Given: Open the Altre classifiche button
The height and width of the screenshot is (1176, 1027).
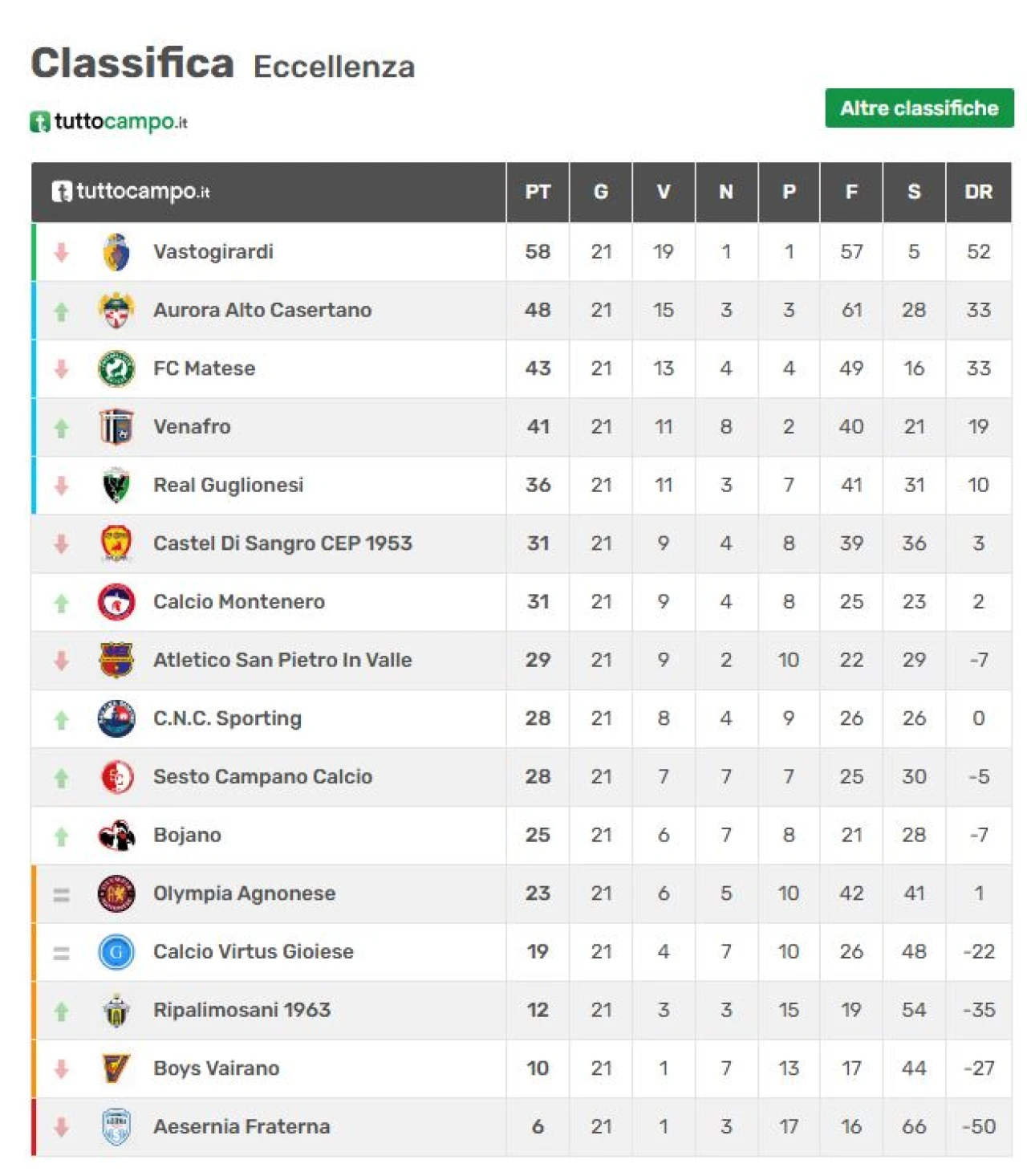Looking at the screenshot, I should pyautogui.click(x=919, y=108).
